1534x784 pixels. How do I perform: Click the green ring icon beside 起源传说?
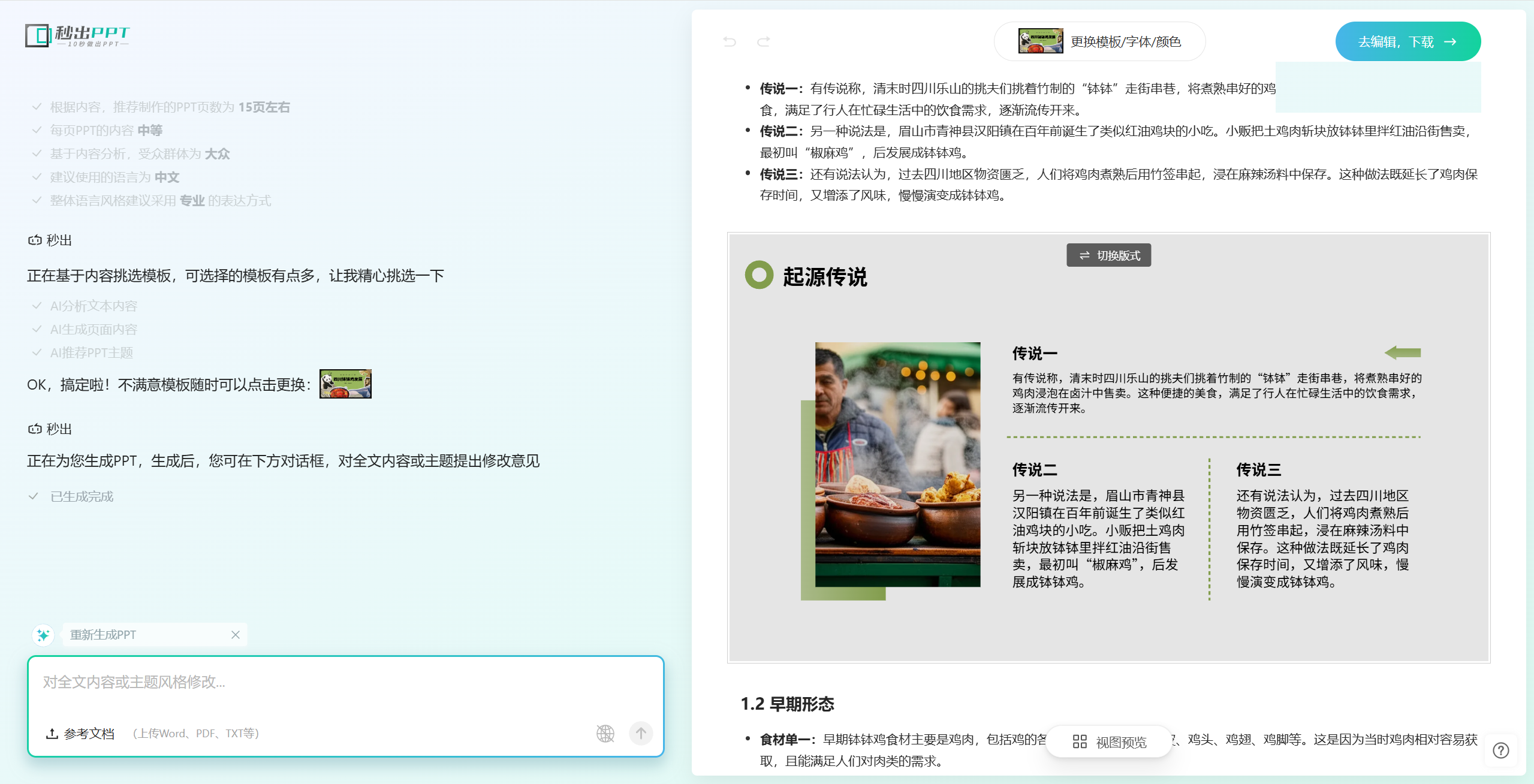click(x=759, y=275)
